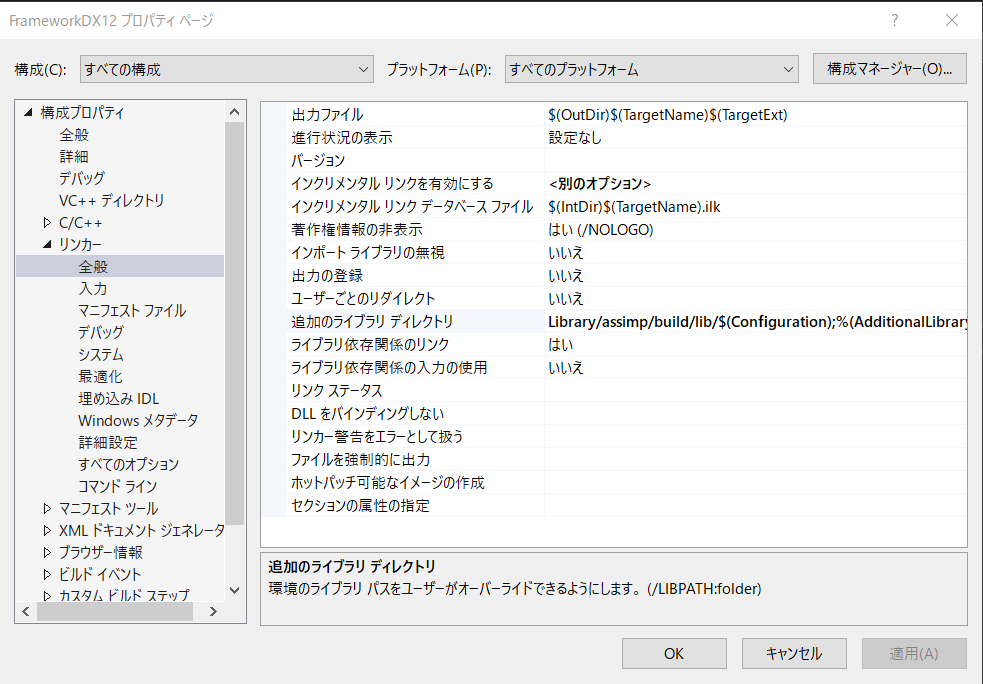The width and height of the screenshot is (983, 684).
Task: Click the tree vertical scrollbar thumb
Action: [234, 323]
